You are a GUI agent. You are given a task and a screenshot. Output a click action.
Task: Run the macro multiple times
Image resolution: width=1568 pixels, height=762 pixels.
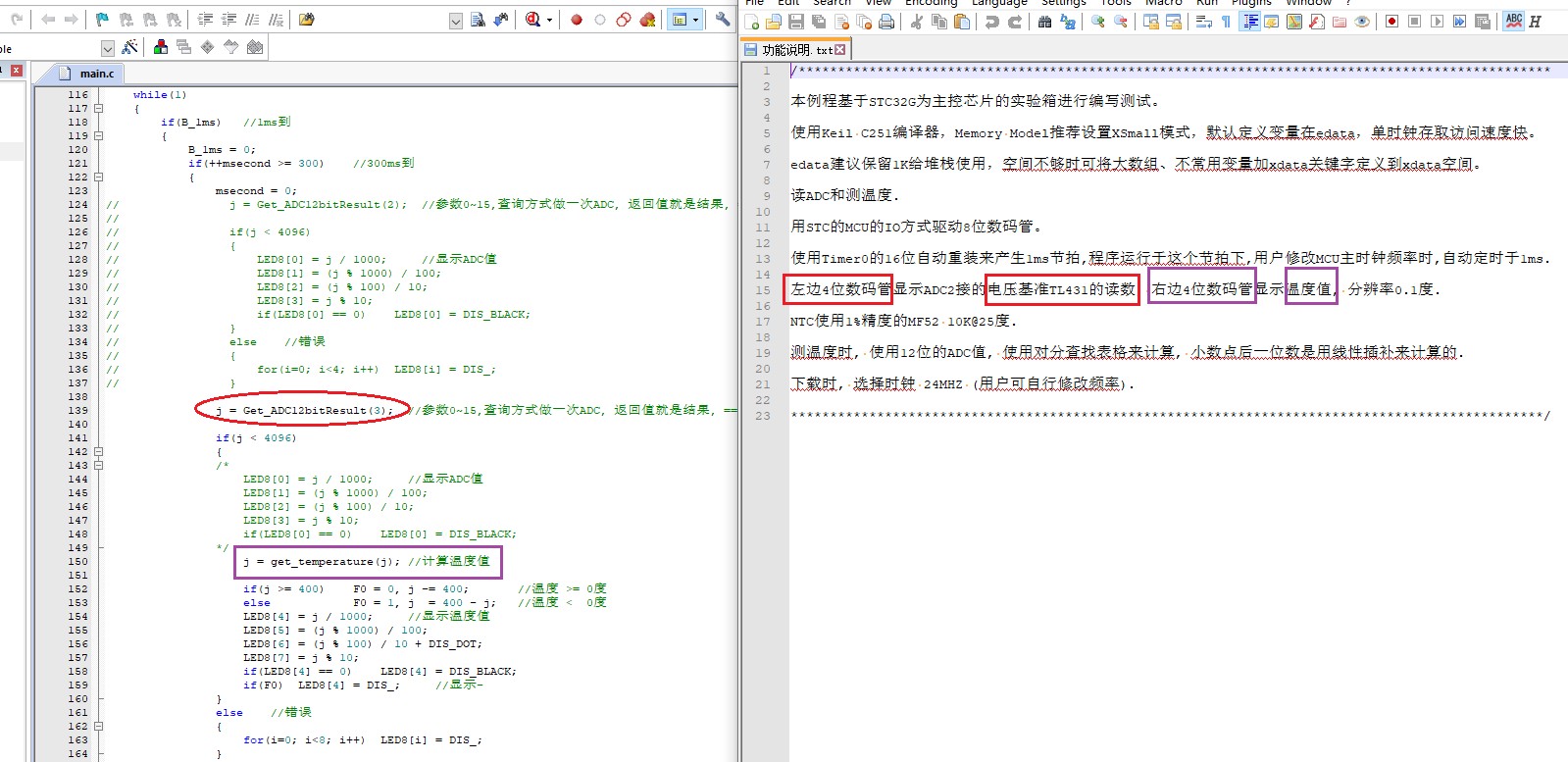(x=1460, y=22)
